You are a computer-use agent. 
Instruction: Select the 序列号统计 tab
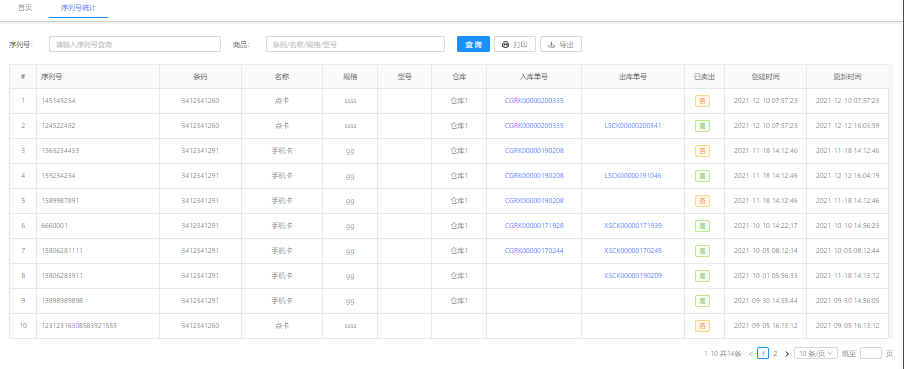click(78, 9)
